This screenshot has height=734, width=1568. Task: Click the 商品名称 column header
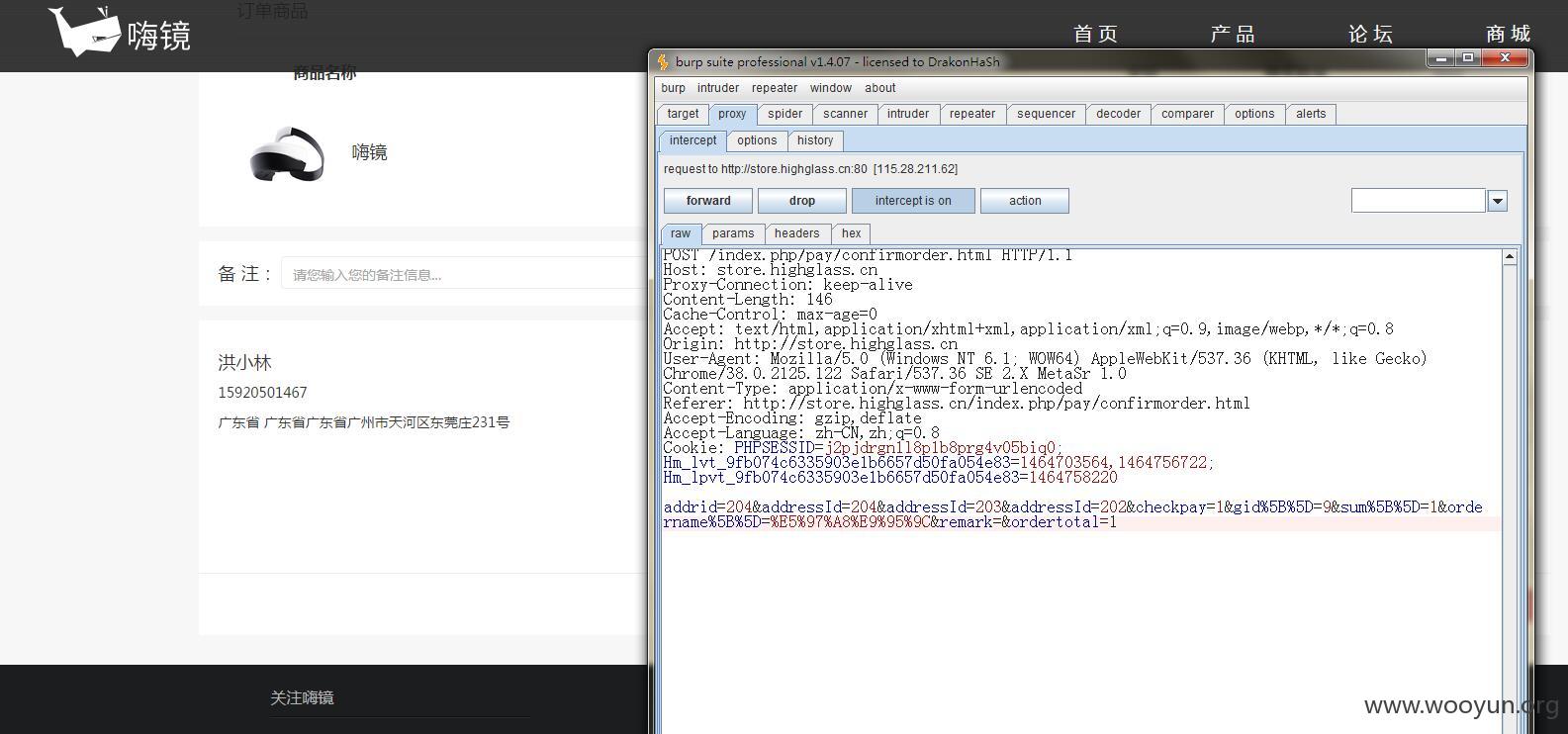click(x=324, y=73)
